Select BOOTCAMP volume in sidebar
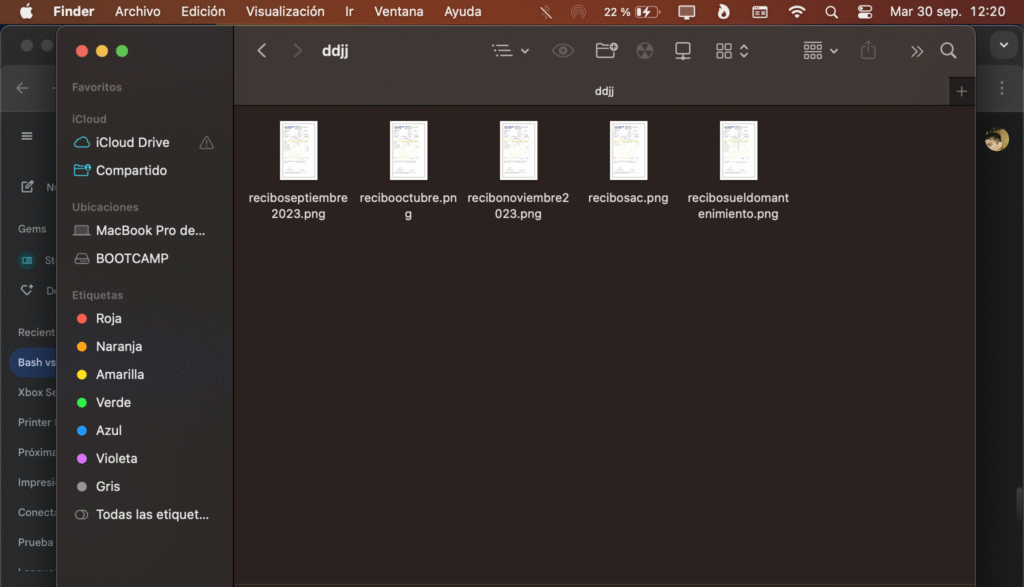Image resolution: width=1024 pixels, height=587 pixels. (132, 258)
